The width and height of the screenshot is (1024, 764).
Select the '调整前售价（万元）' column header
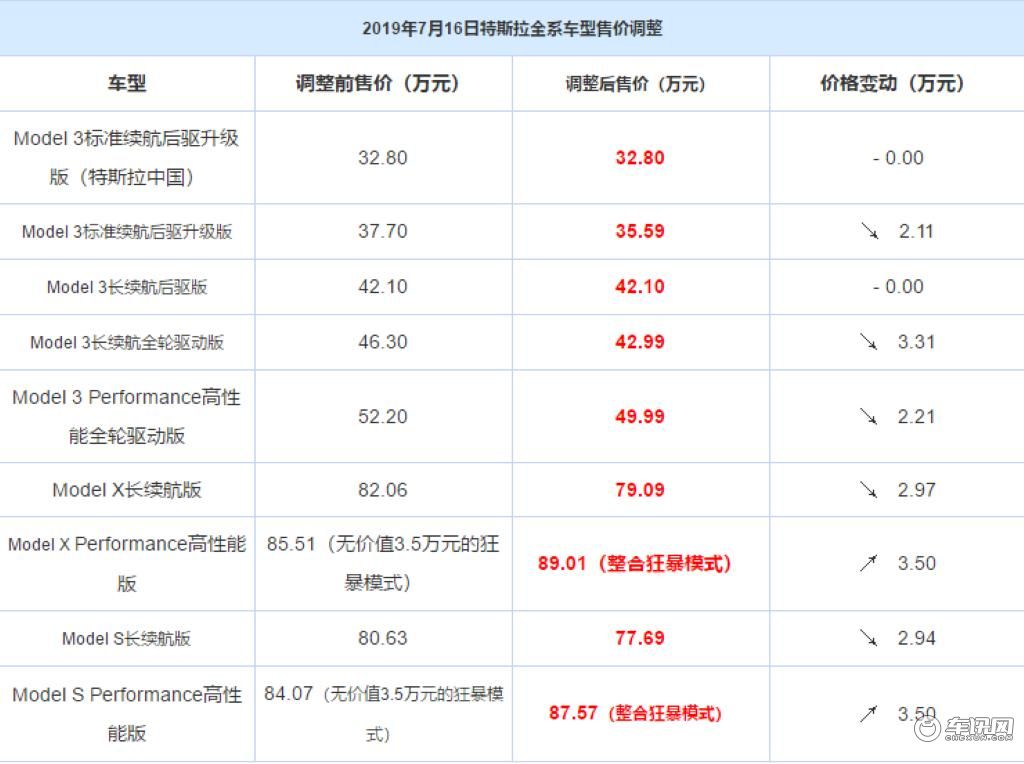pos(383,84)
